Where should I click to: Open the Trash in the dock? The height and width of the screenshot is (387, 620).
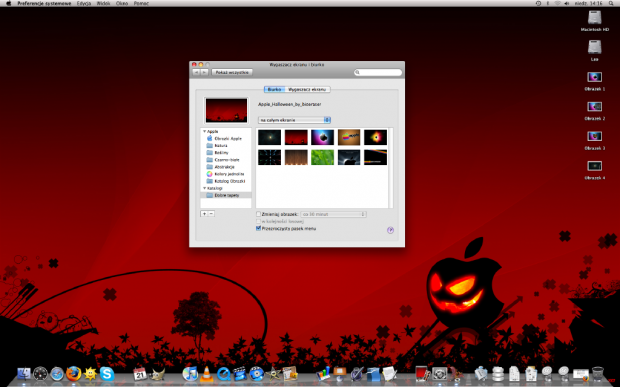(597, 374)
